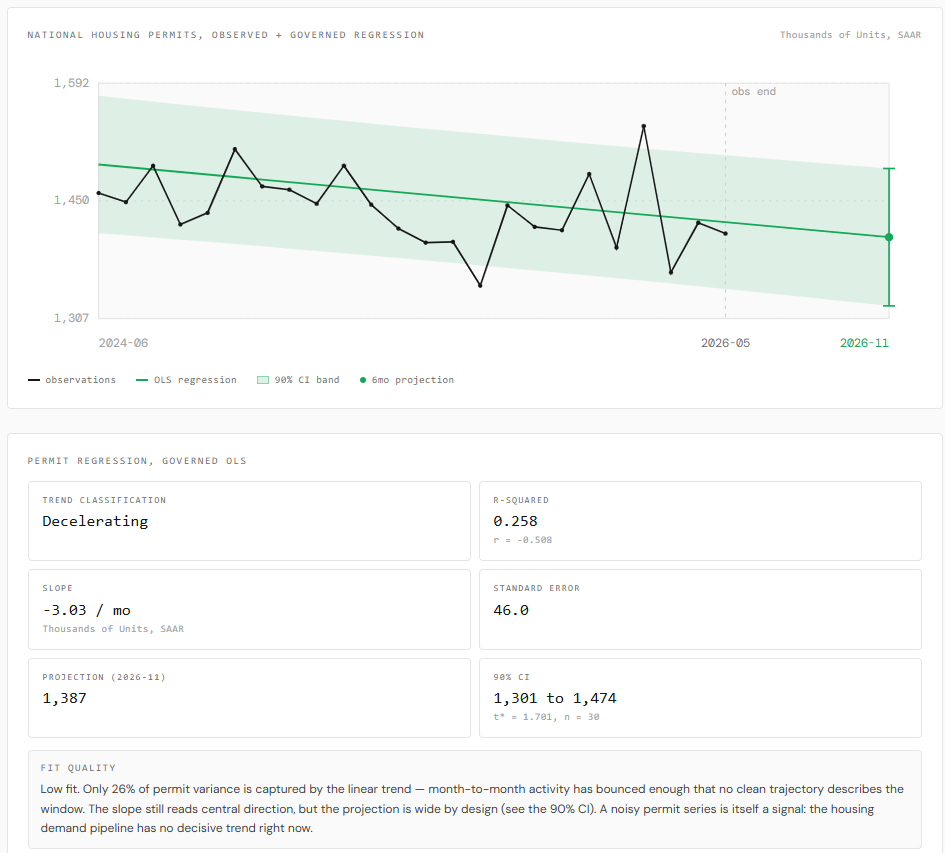
Task: Click the Fit Quality description paragraph
Action: (472, 808)
